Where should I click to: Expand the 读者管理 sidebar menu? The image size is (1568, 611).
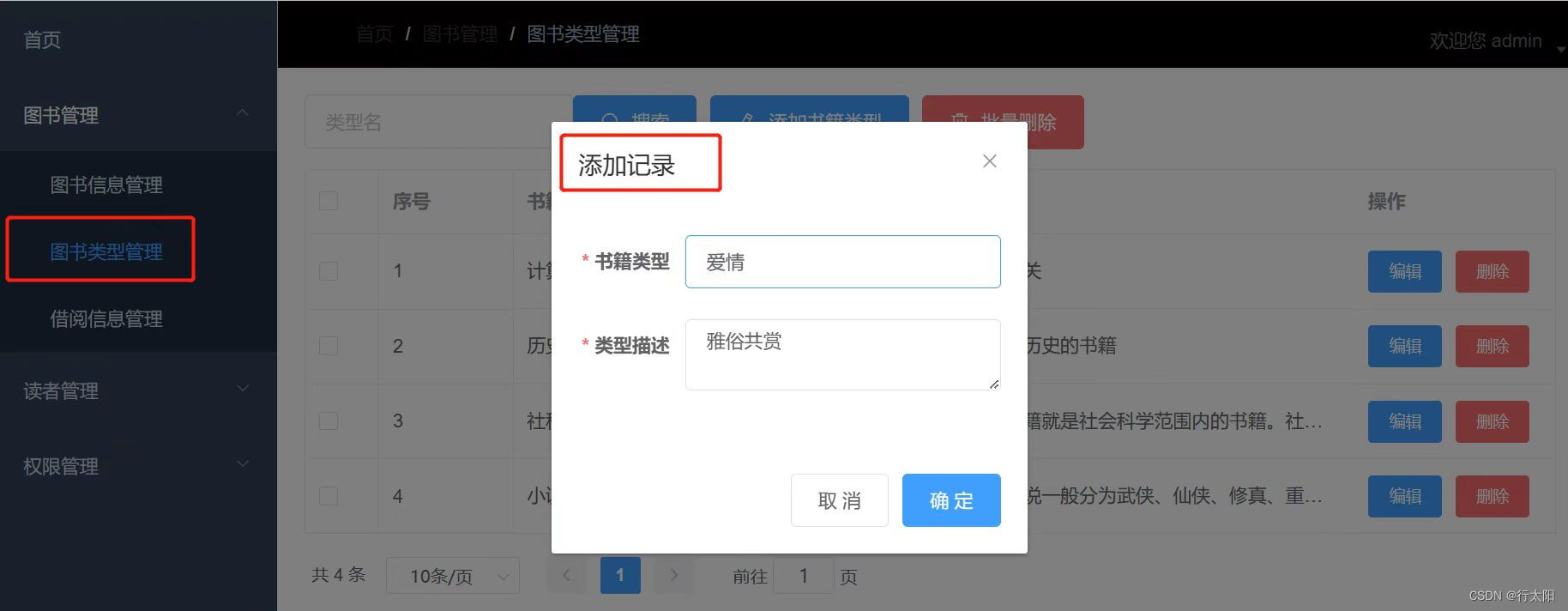click(x=243, y=389)
